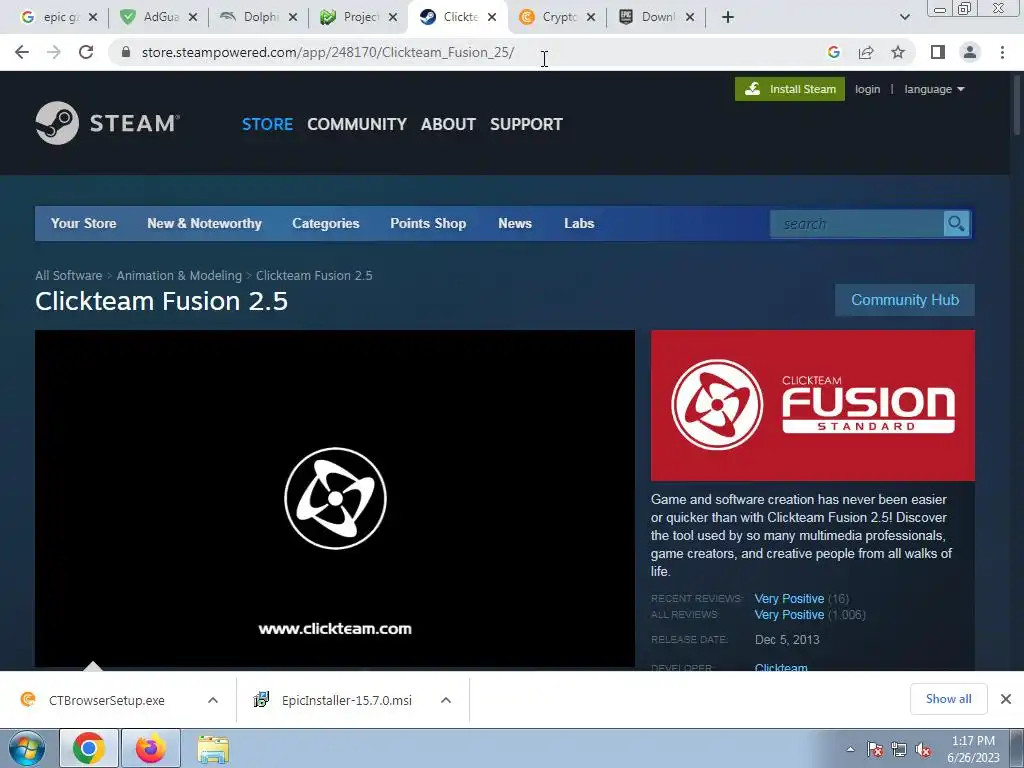Click the Steam logo

point(108,123)
